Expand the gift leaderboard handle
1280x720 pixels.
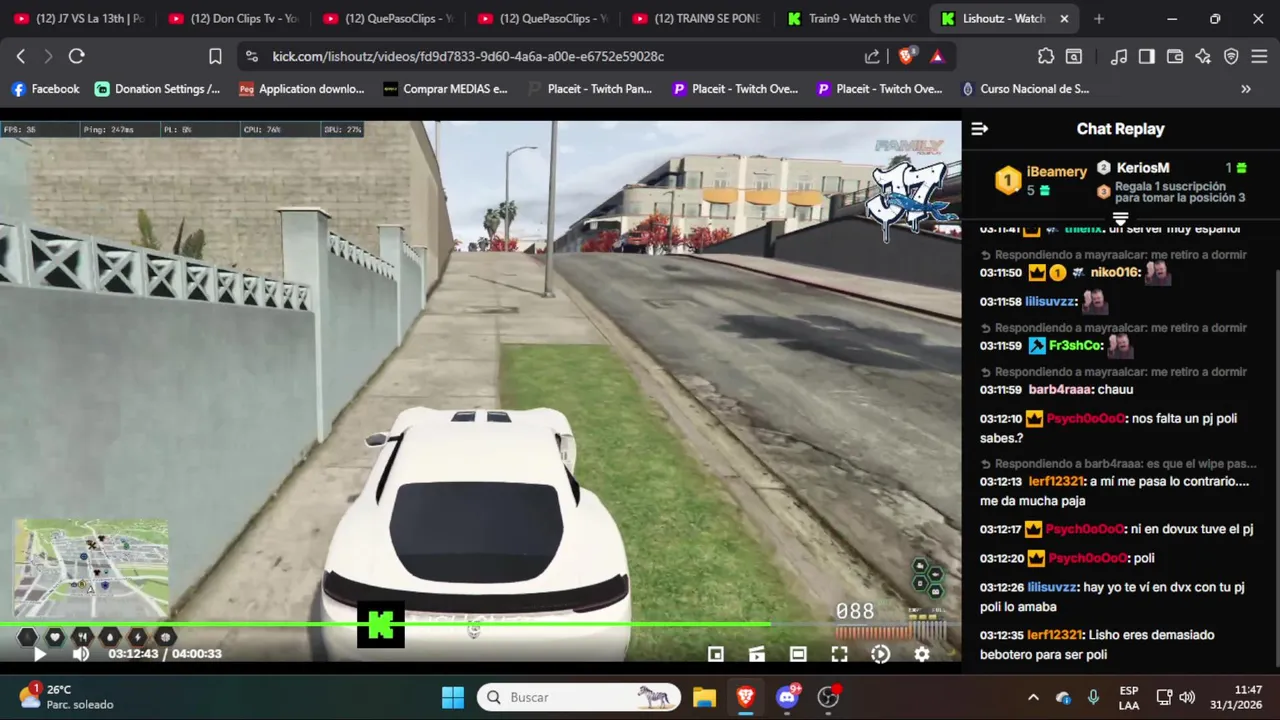[1120, 219]
